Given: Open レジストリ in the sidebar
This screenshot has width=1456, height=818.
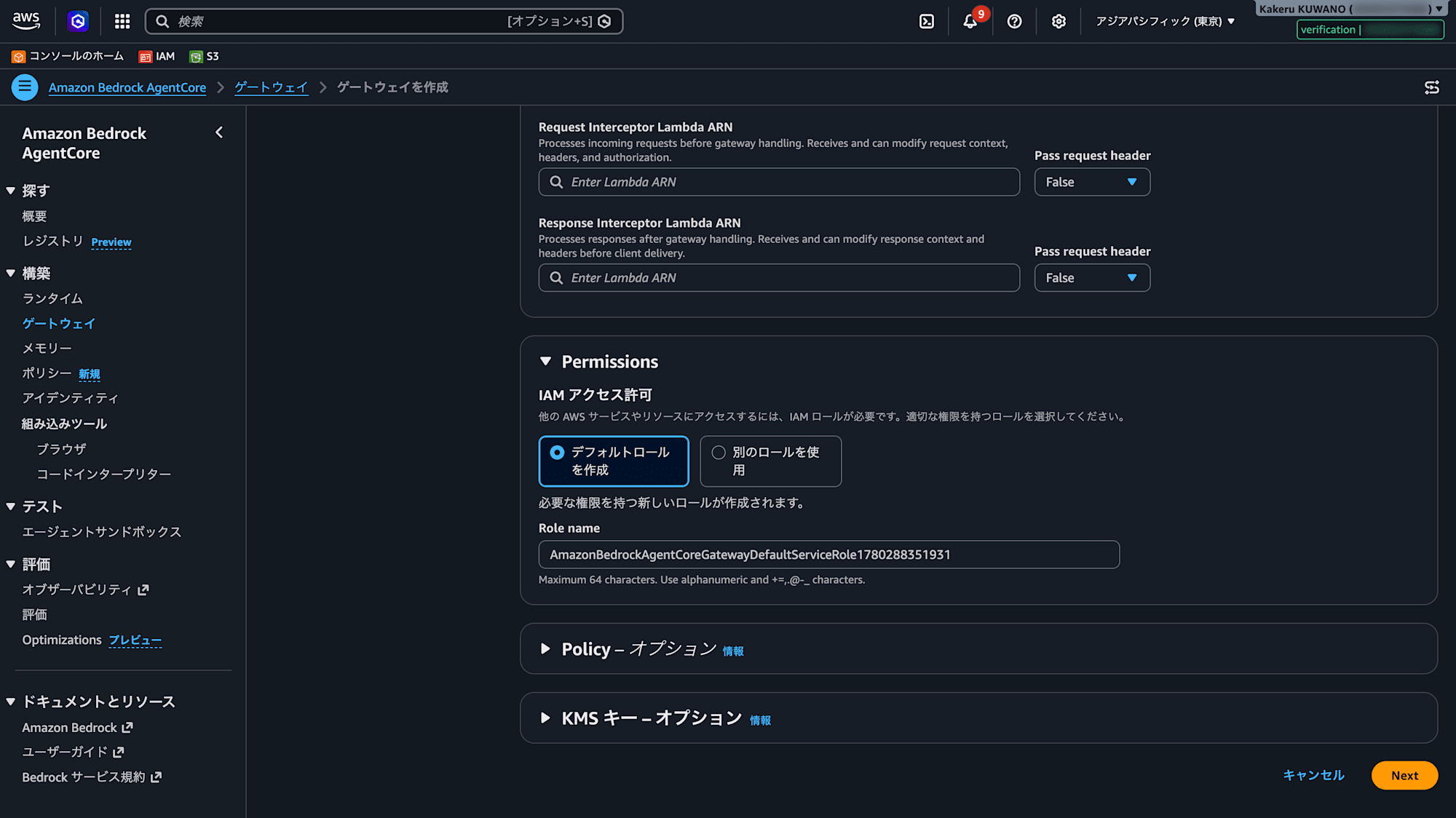Looking at the screenshot, I should (52, 241).
